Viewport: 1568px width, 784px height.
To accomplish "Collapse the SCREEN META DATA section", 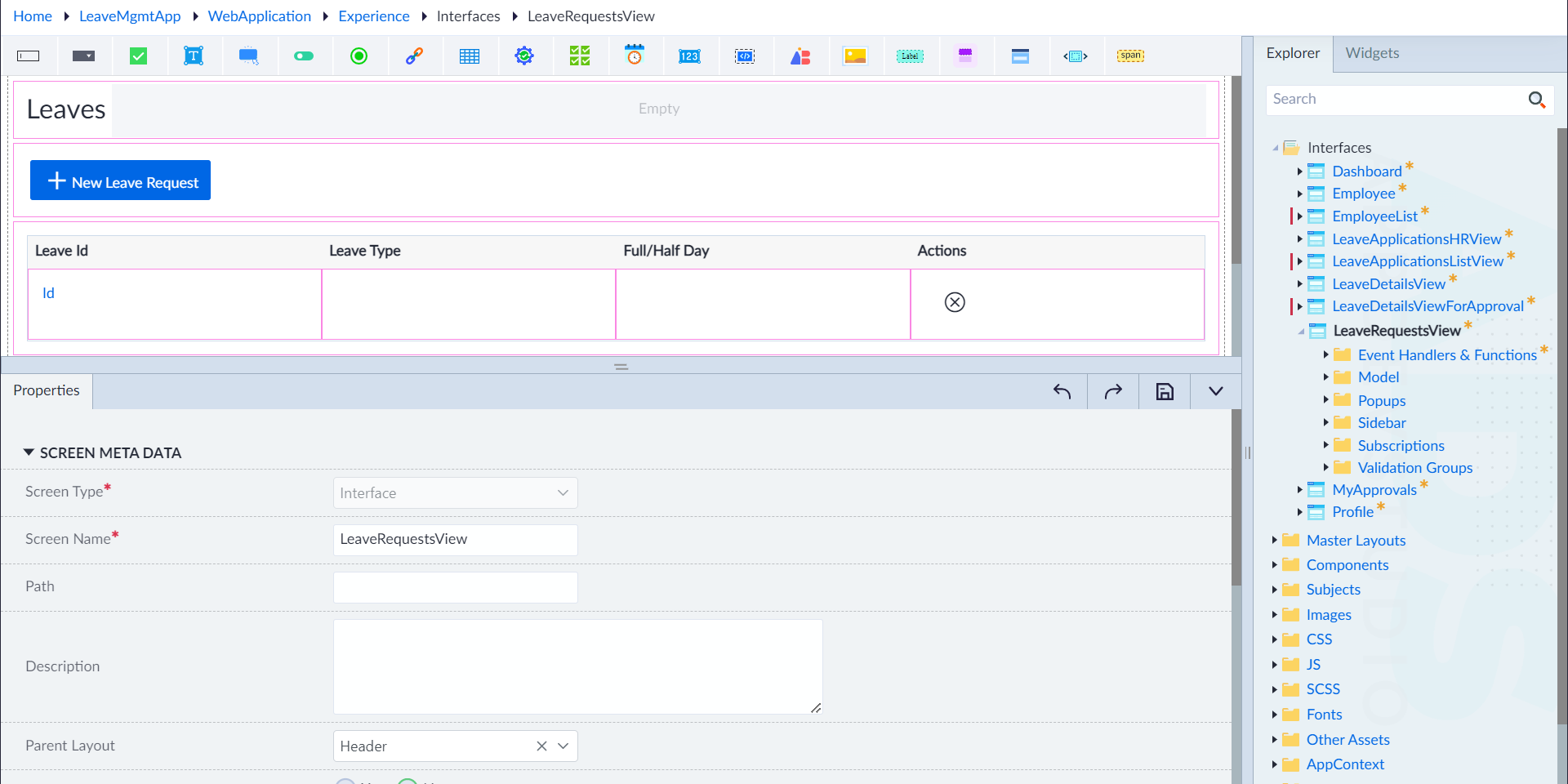I will [29, 452].
